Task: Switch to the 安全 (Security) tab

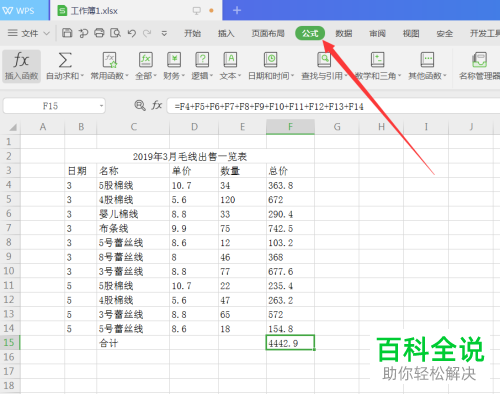Action: [x=445, y=33]
